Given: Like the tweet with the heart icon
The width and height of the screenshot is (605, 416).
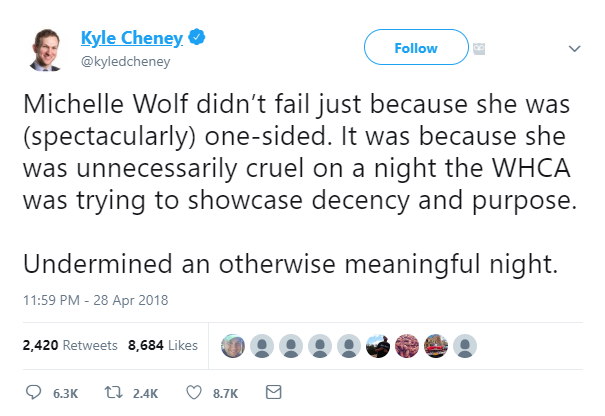Looking at the screenshot, I should click(x=194, y=393).
